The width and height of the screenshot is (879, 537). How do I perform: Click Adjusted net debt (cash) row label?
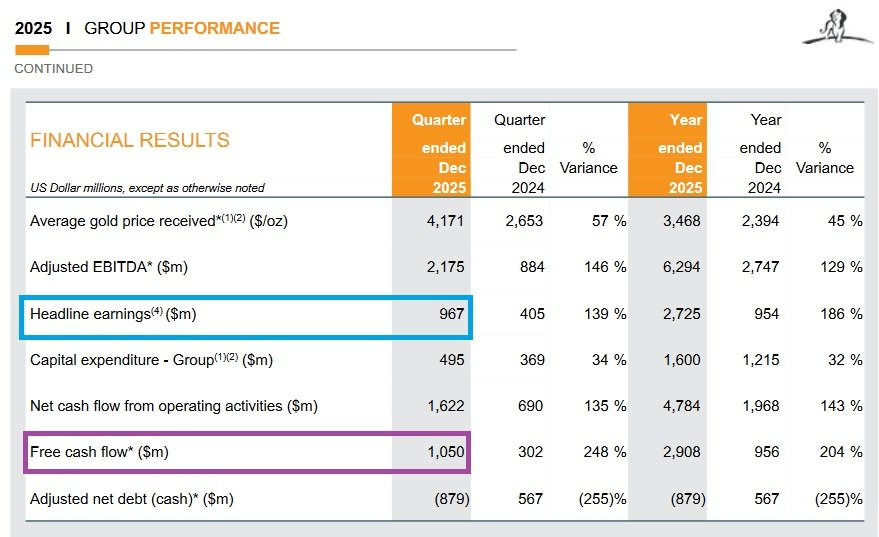(x=132, y=499)
